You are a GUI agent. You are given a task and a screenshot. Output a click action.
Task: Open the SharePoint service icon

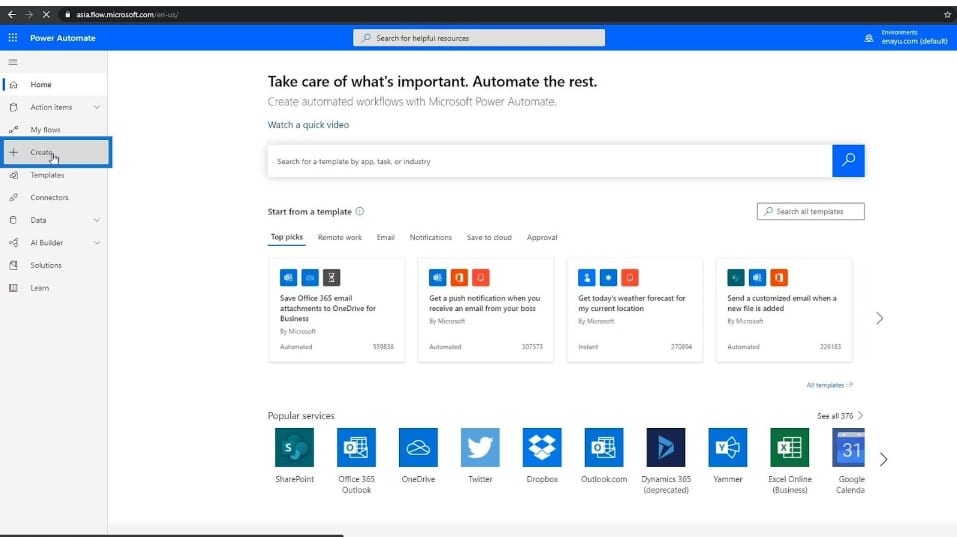(x=294, y=447)
